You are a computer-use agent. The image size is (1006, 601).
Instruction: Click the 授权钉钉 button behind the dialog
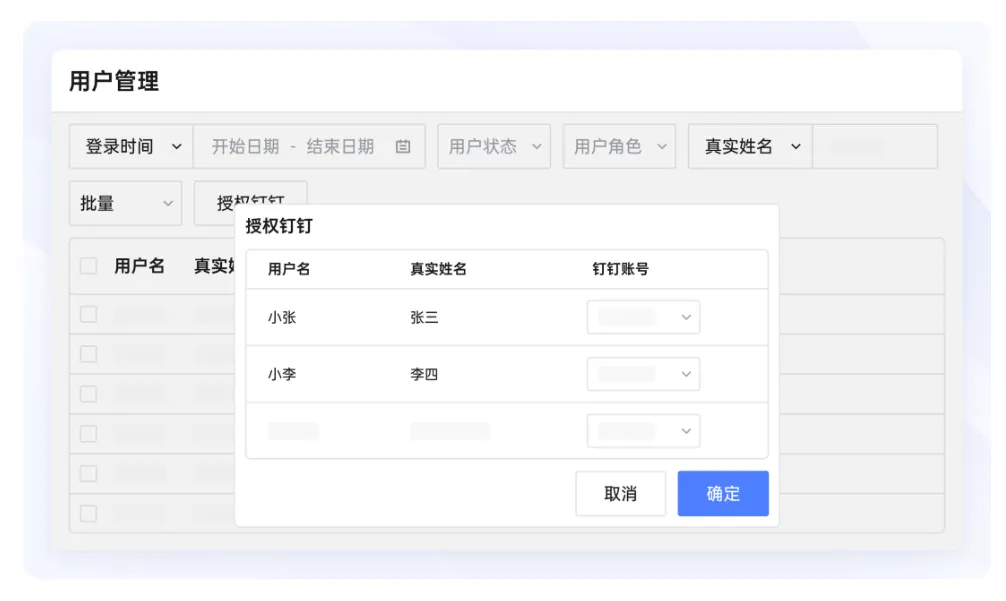(251, 195)
